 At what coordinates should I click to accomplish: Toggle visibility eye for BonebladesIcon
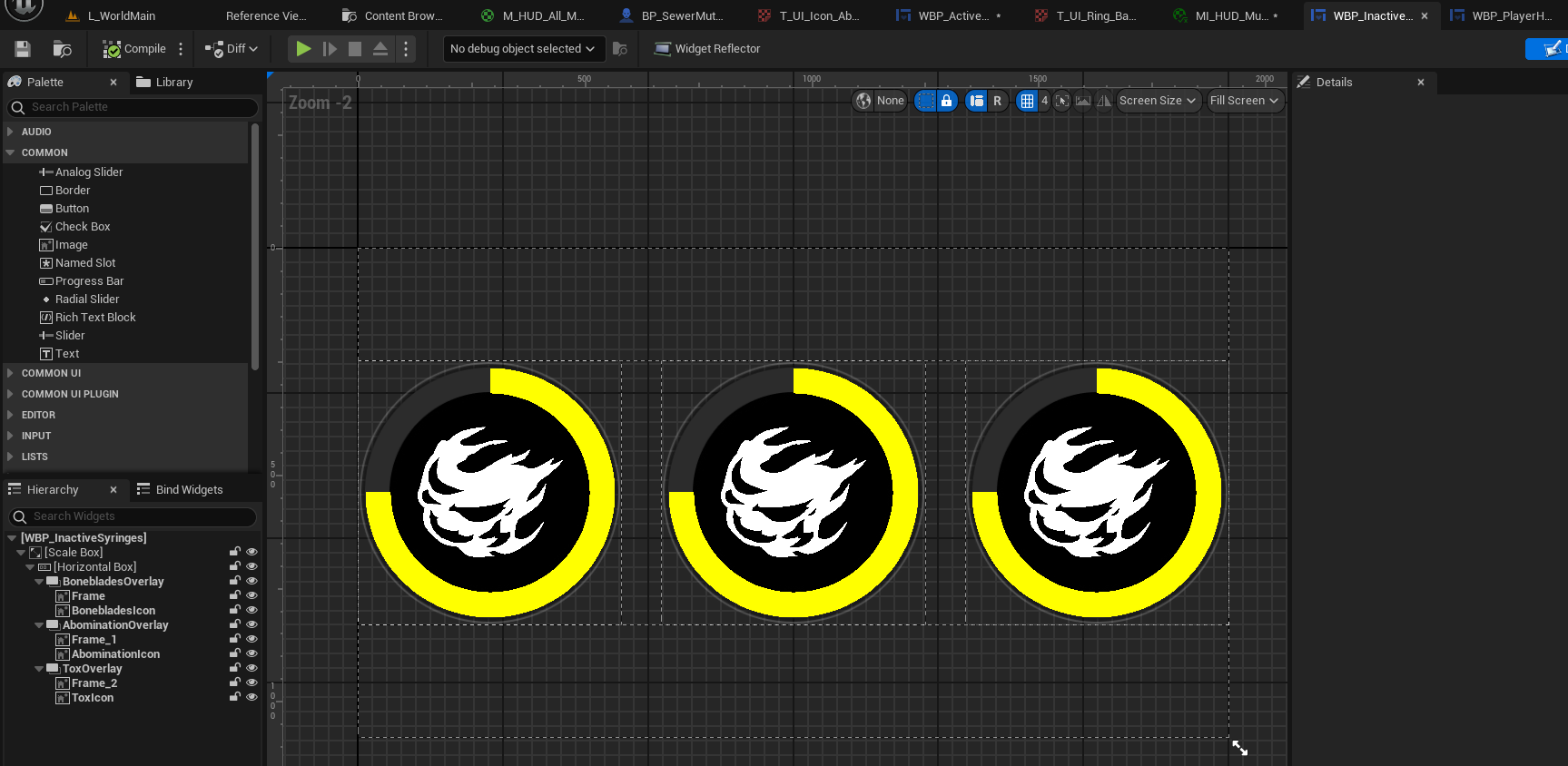click(x=251, y=610)
